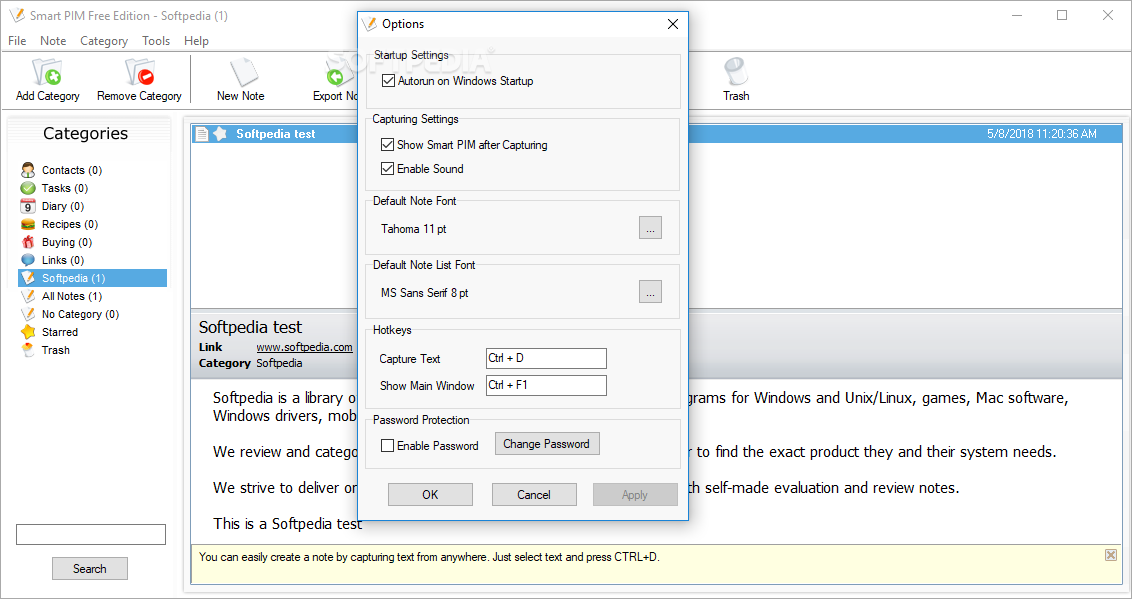This screenshot has width=1132, height=599.
Task: Click the Tahoma 11 pt font text
Action: (x=414, y=229)
